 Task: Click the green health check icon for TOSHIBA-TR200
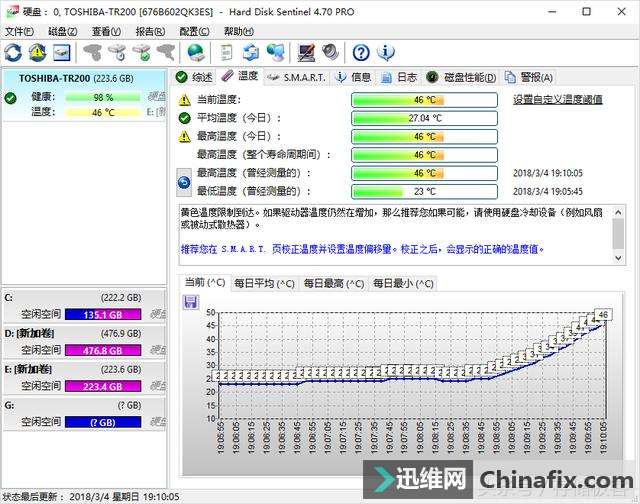(x=11, y=98)
